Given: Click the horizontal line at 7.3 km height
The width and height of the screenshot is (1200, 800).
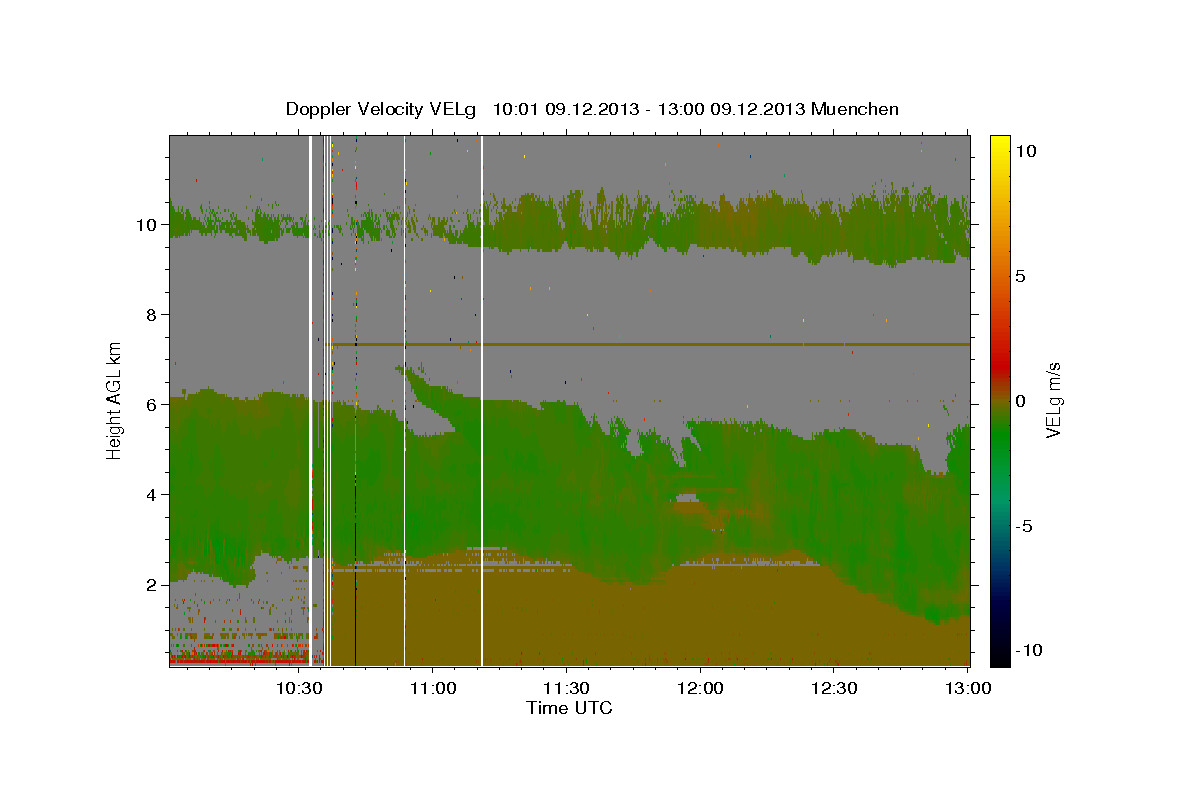Looking at the screenshot, I should coord(650,344).
